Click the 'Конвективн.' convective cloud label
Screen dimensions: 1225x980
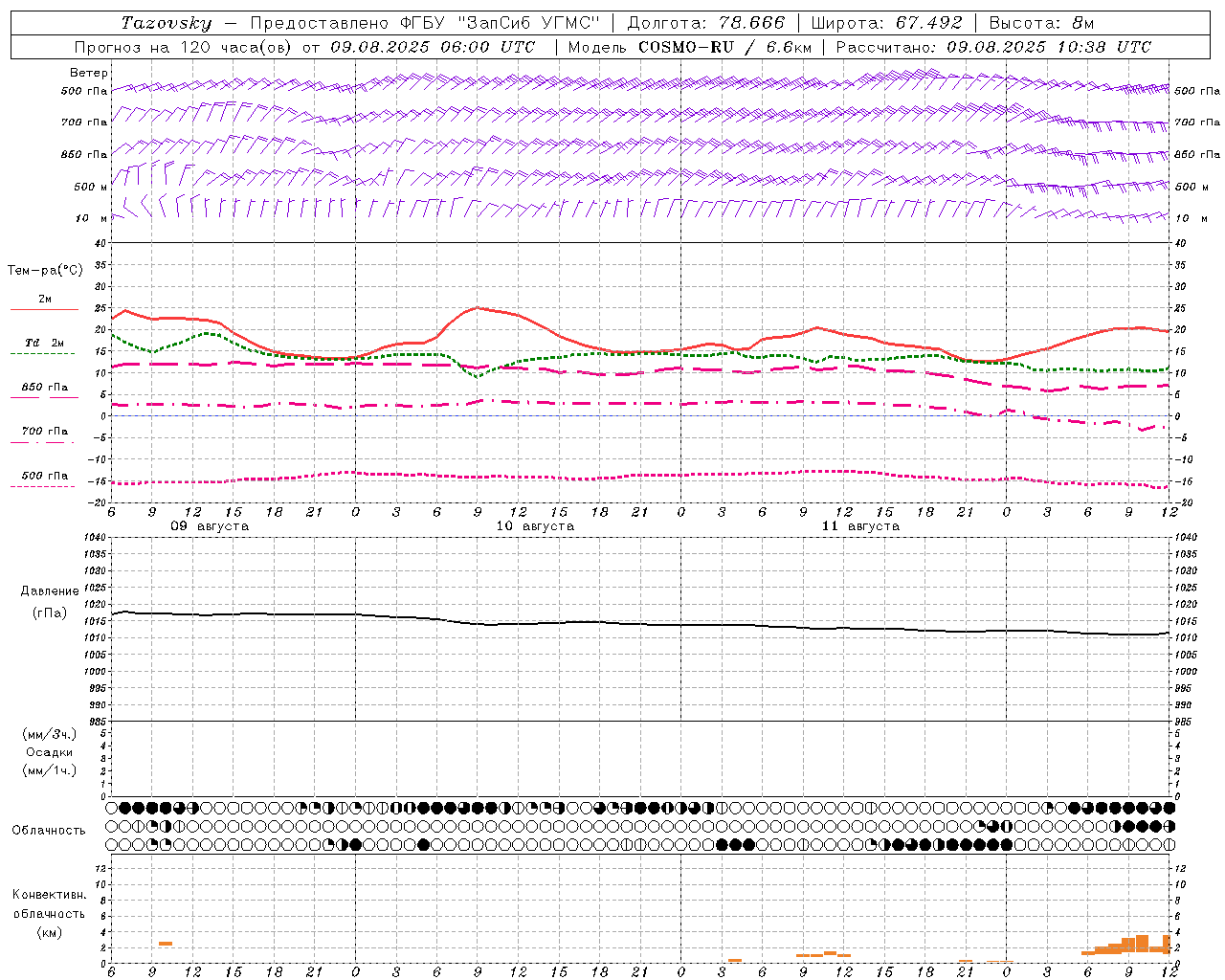point(49,895)
